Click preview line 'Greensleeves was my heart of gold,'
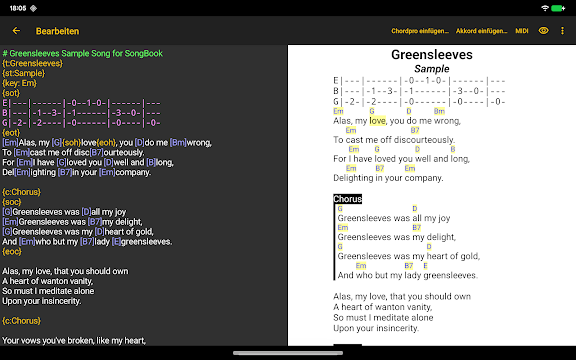This screenshot has width=576, height=360. pos(409,256)
